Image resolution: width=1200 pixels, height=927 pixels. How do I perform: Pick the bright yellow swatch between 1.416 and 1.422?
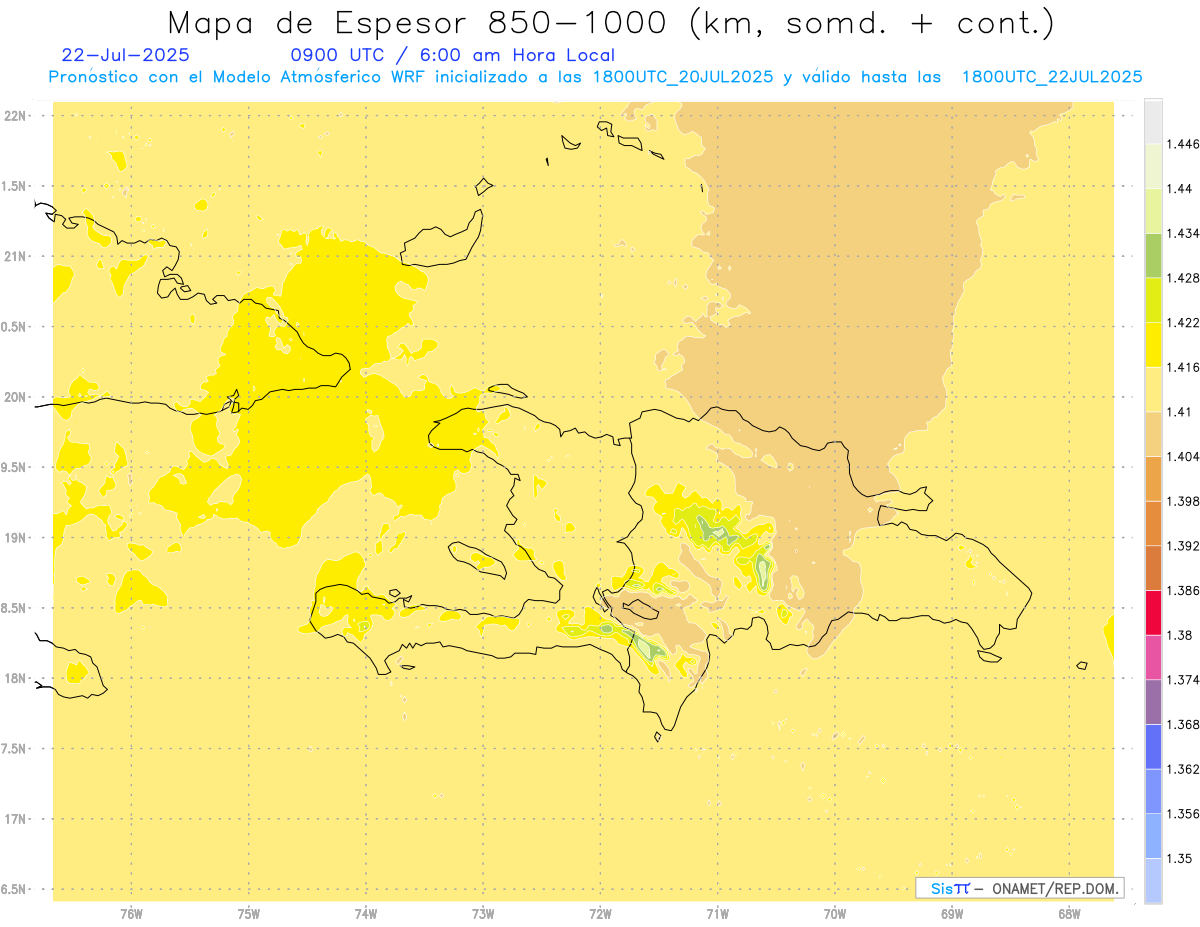(1153, 344)
